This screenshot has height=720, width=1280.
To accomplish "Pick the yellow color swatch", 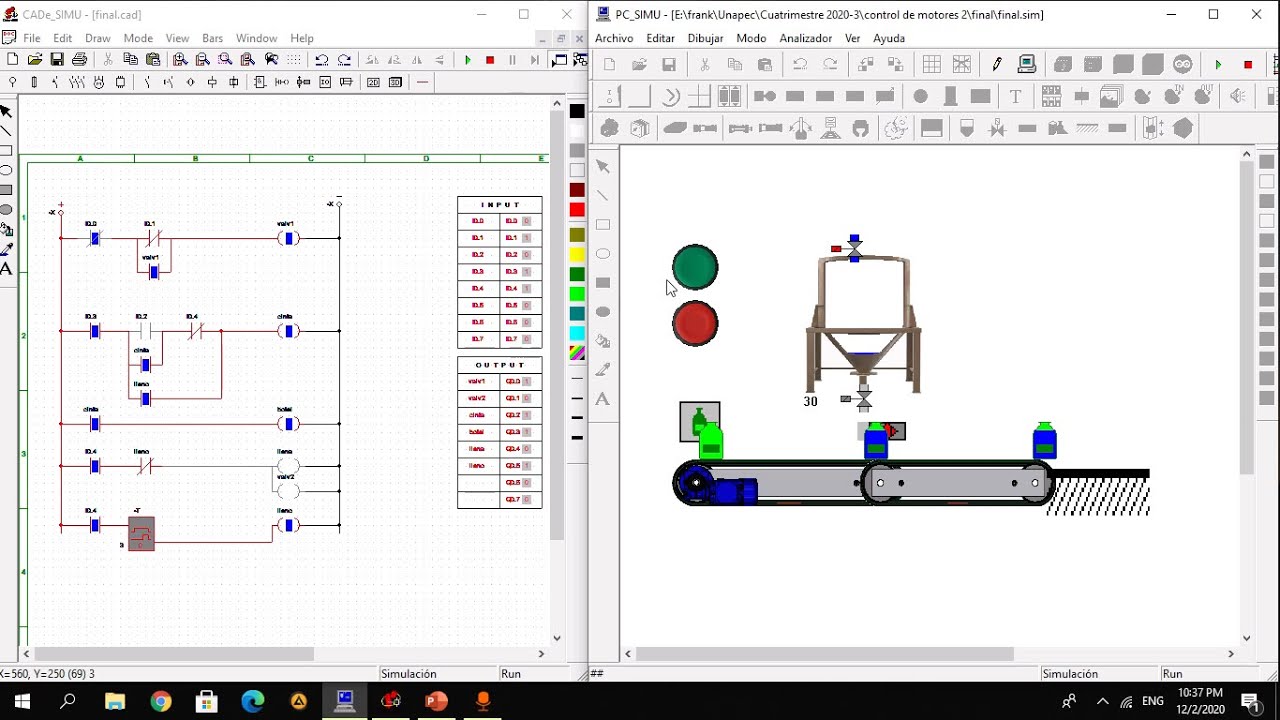I will pos(577,255).
